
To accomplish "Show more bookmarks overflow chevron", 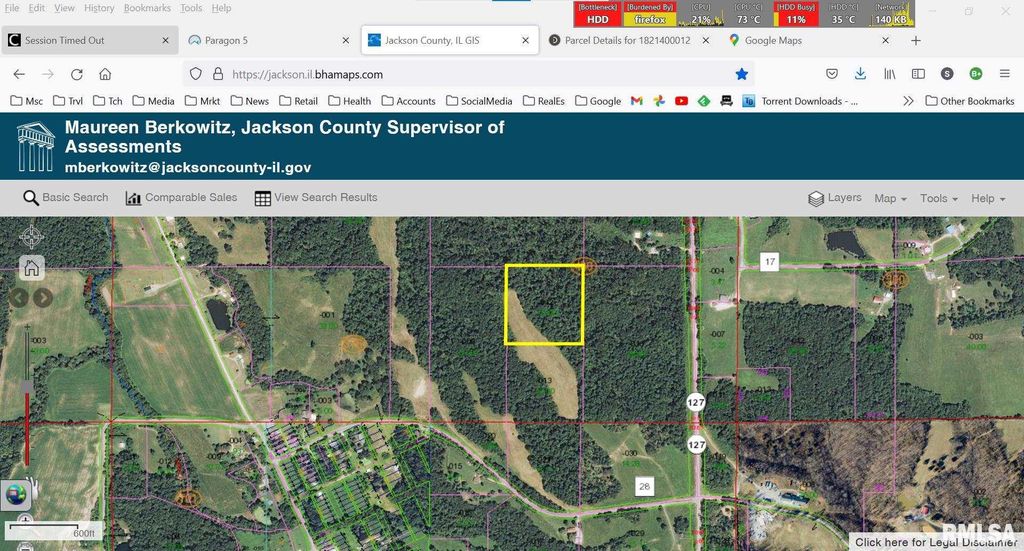I will click(908, 101).
